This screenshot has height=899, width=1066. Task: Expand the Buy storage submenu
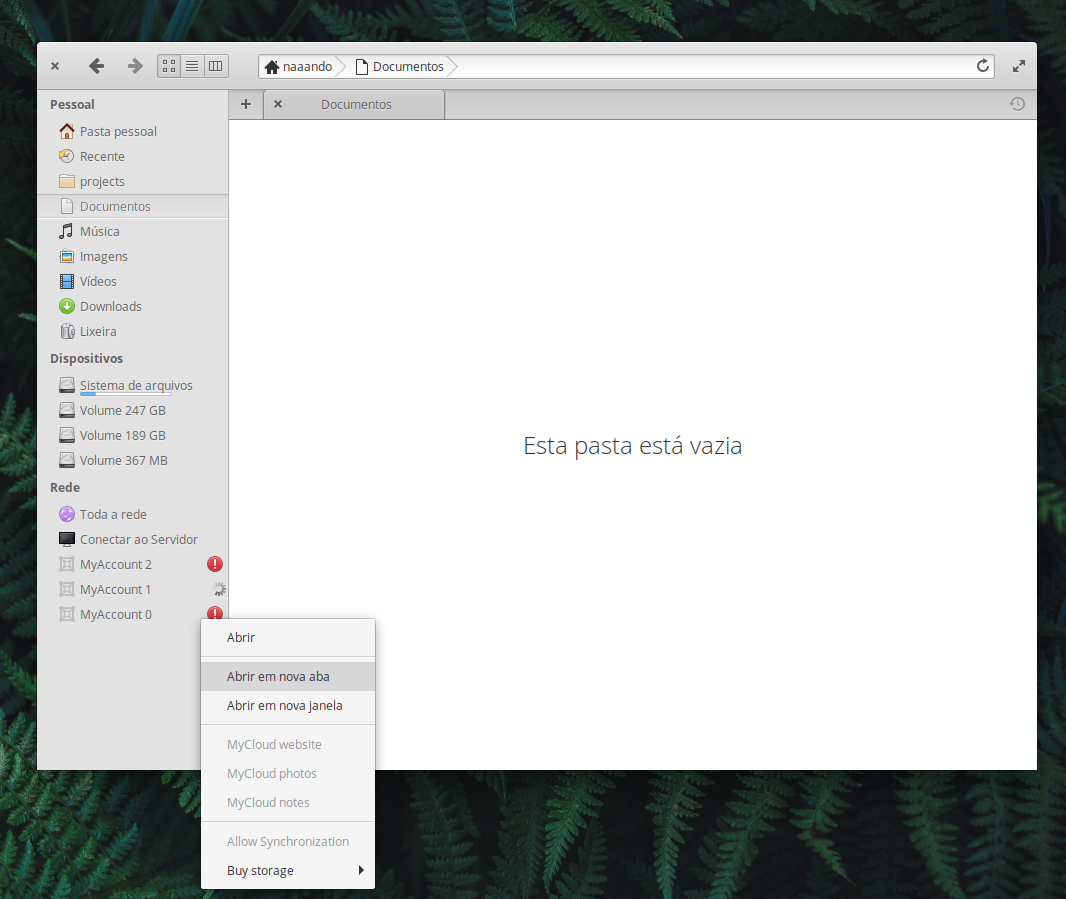[288, 871]
